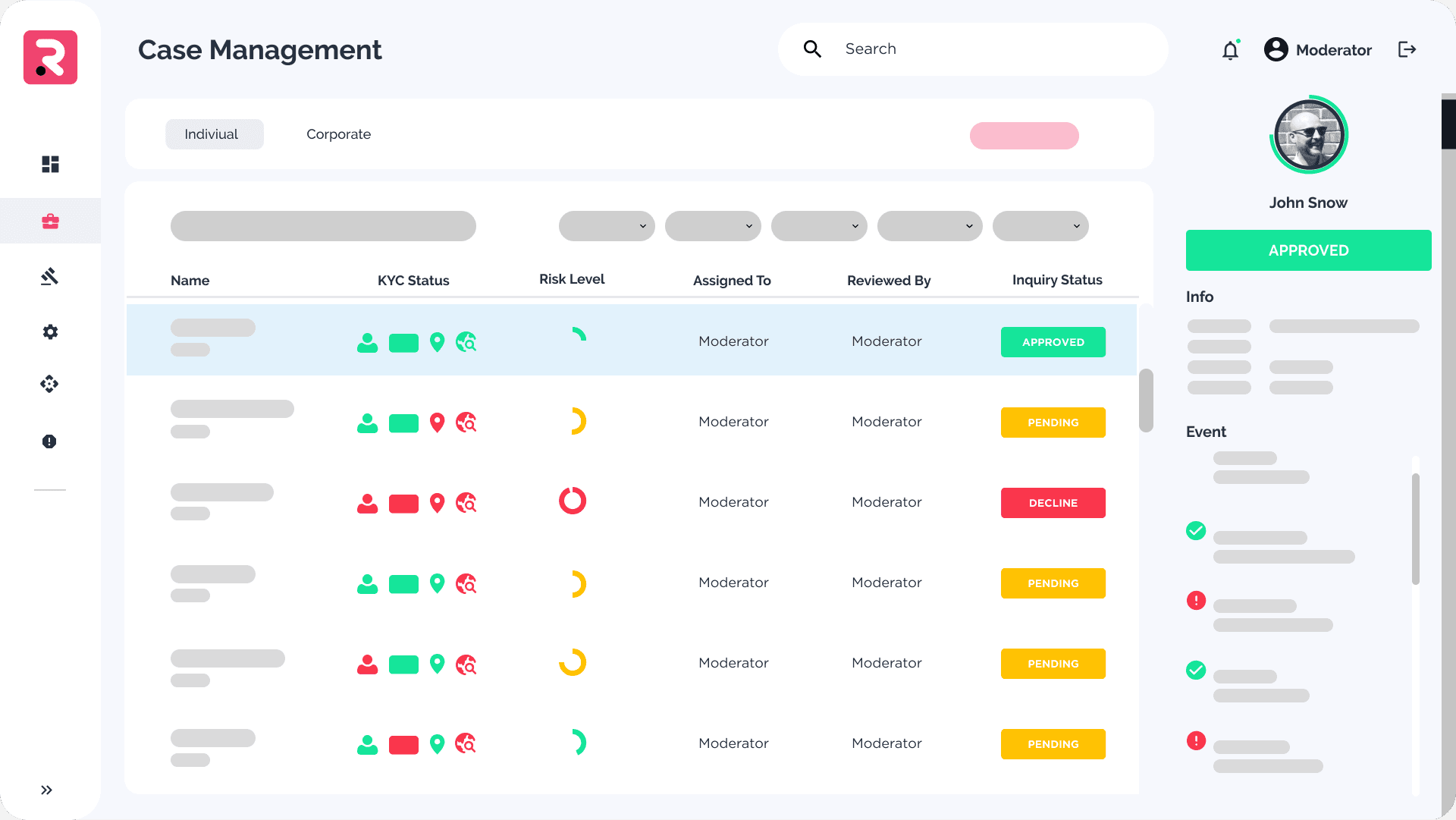Click the logout icon beside Moderator
1456x820 pixels.
point(1407,50)
